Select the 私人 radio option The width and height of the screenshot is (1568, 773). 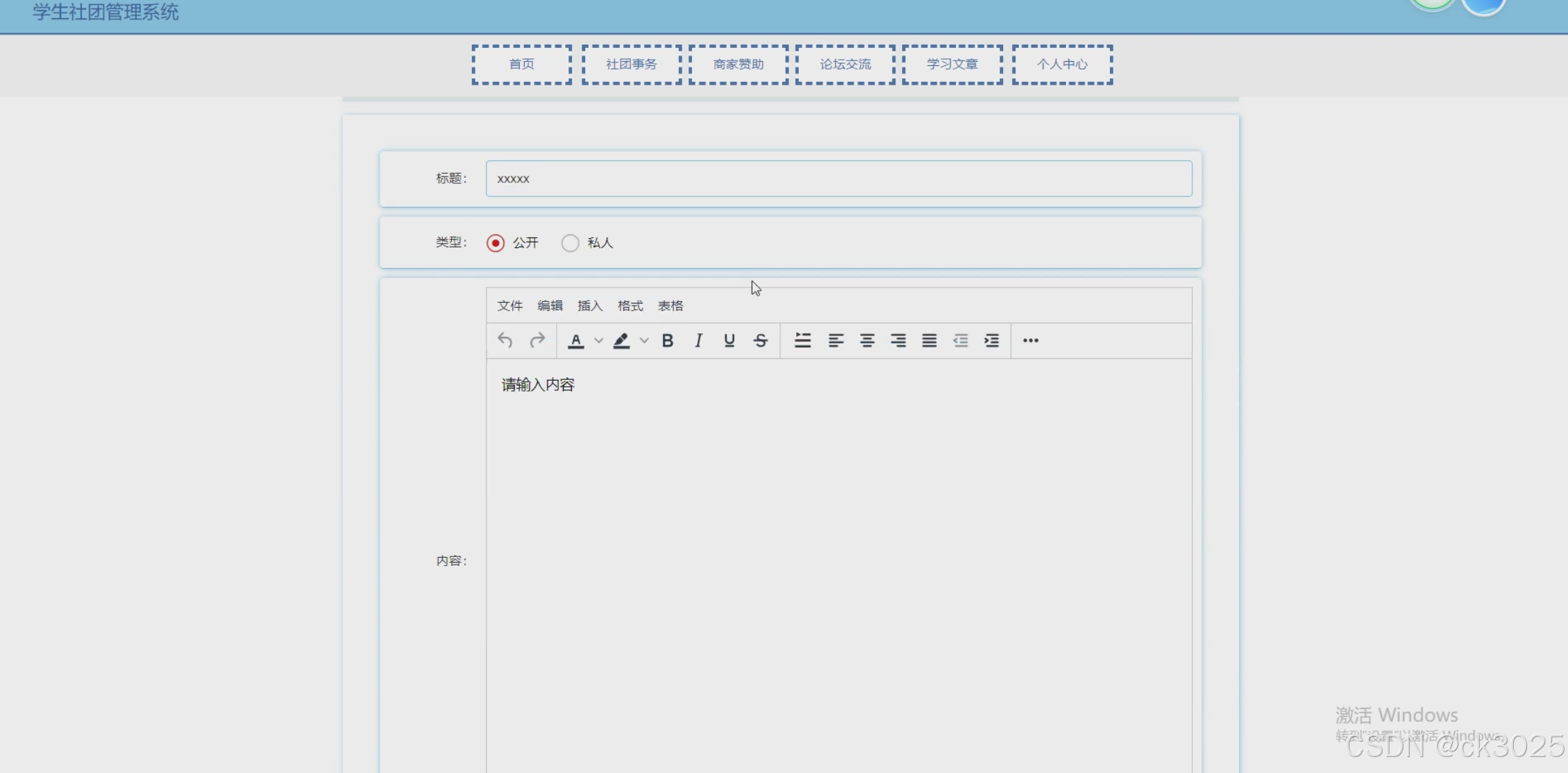click(x=570, y=243)
